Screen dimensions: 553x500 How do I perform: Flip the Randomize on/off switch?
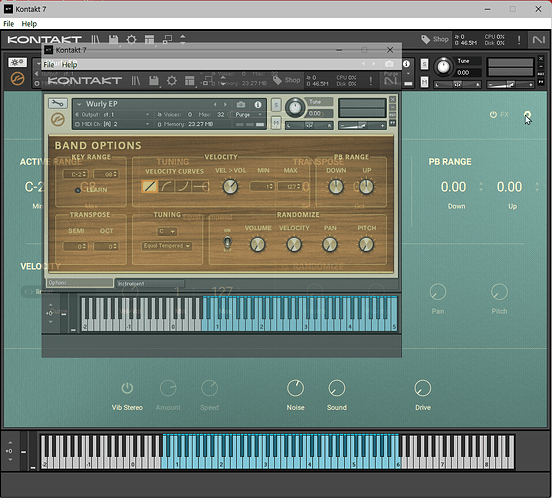click(227, 243)
